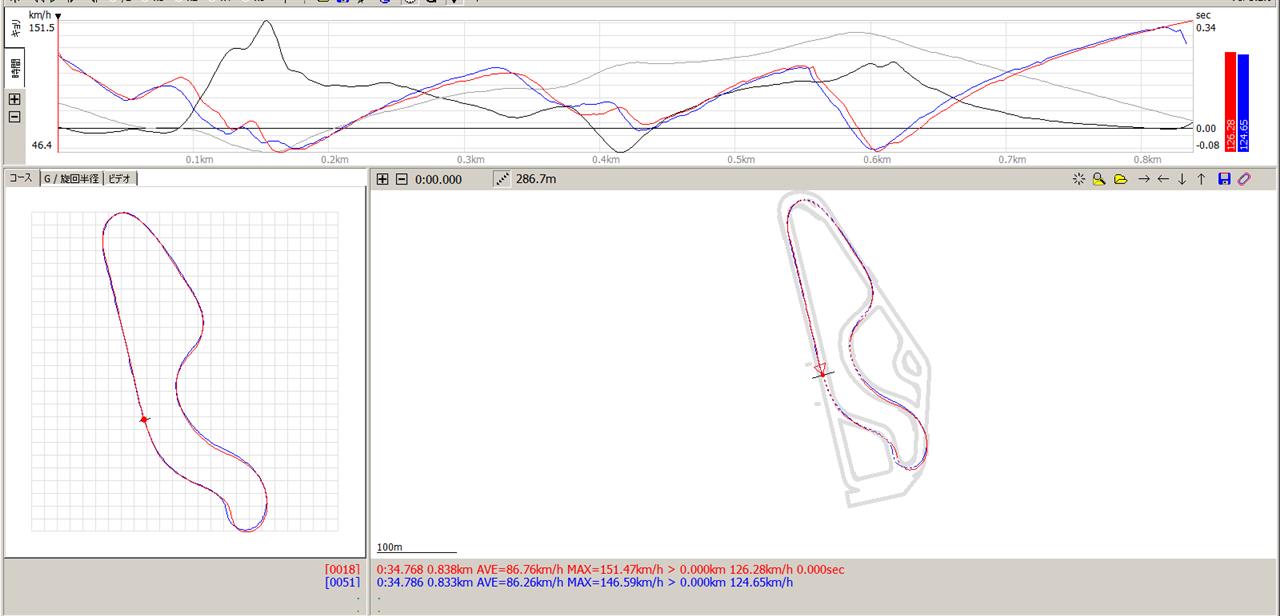Zoom in the course map with plus icon

[x=382, y=179]
